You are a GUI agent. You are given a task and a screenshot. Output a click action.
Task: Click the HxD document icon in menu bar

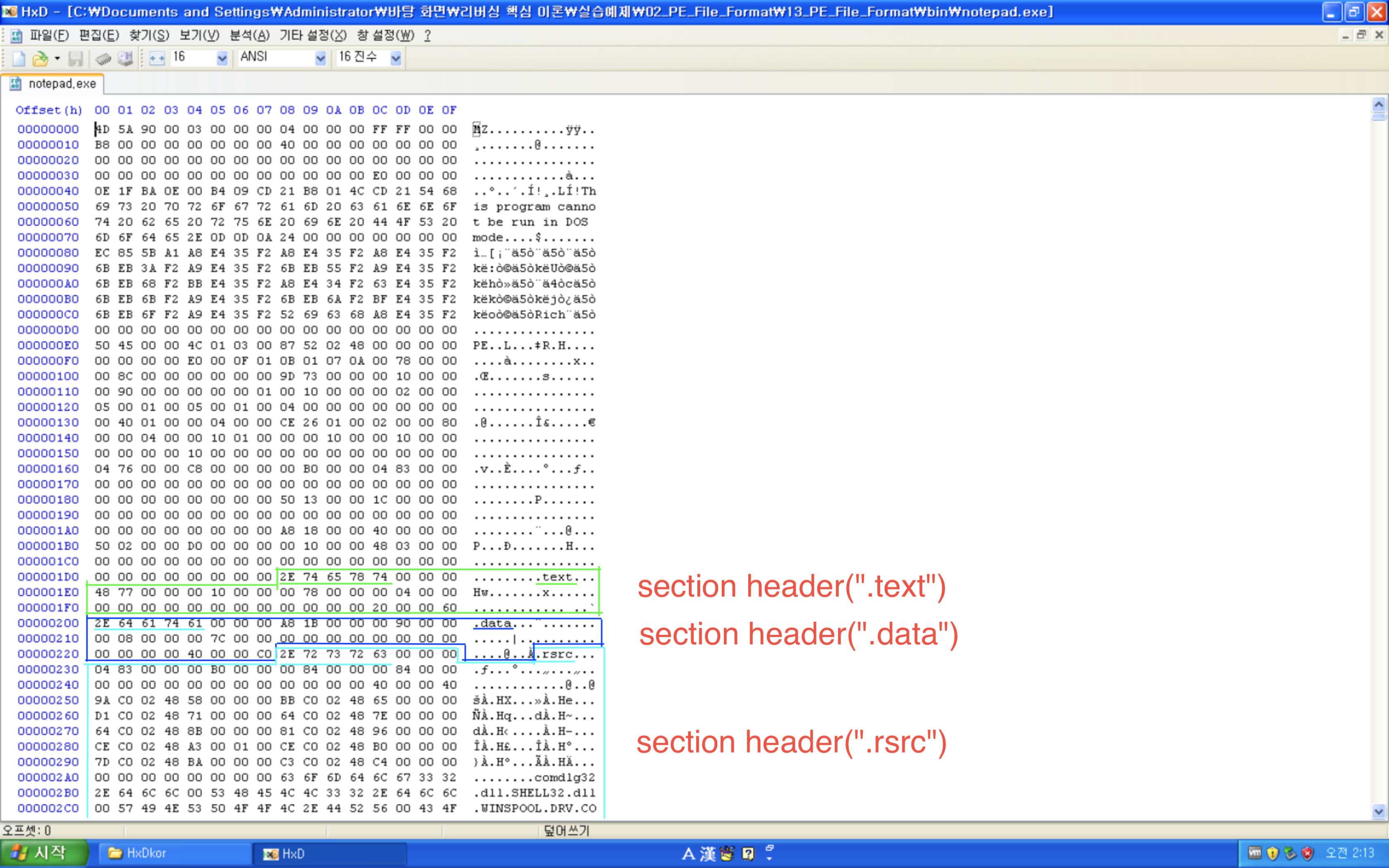[x=16, y=36]
